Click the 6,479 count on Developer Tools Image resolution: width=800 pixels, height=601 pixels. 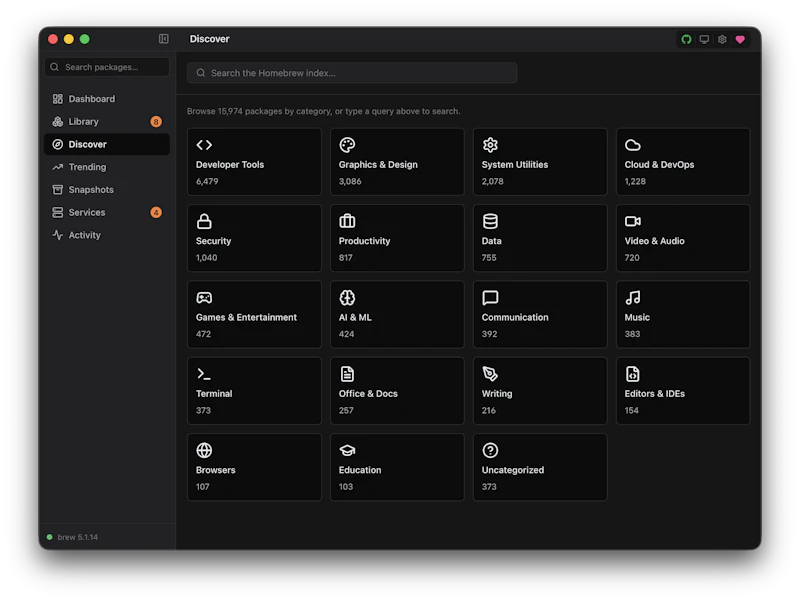point(207,182)
